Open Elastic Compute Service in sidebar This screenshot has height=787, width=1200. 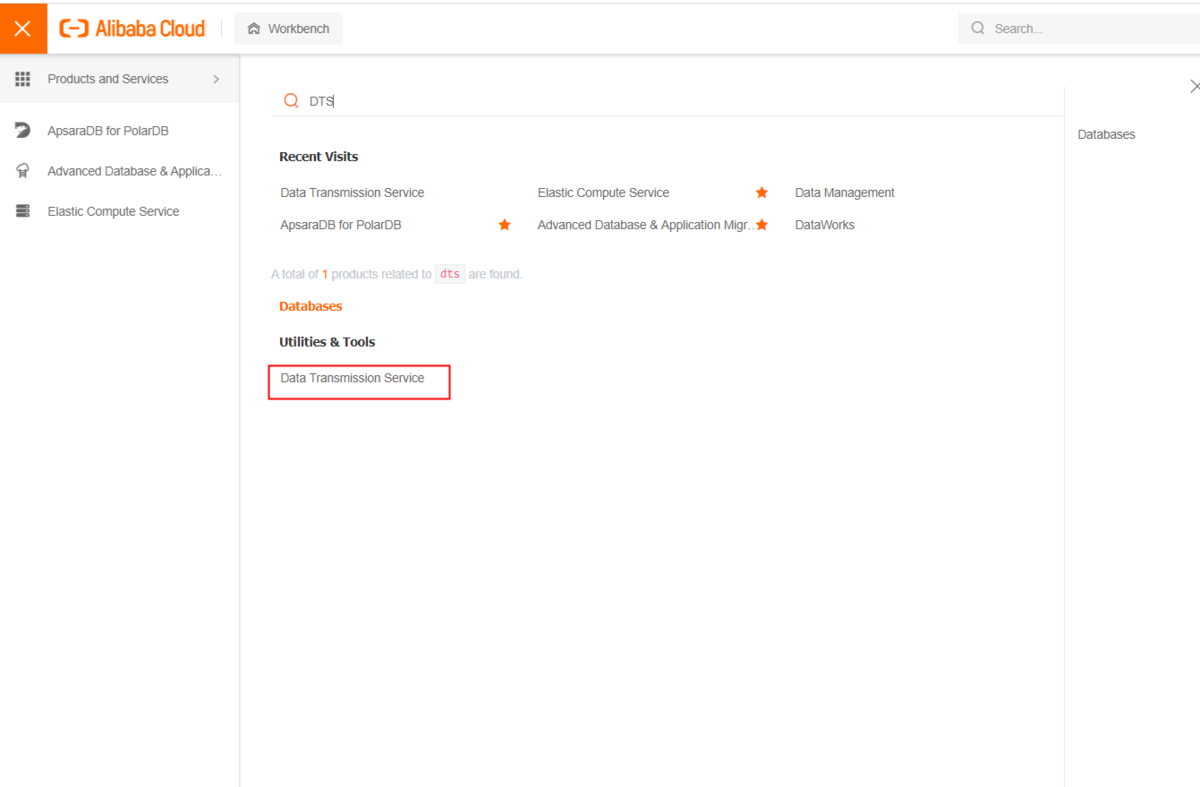point(113,211)
